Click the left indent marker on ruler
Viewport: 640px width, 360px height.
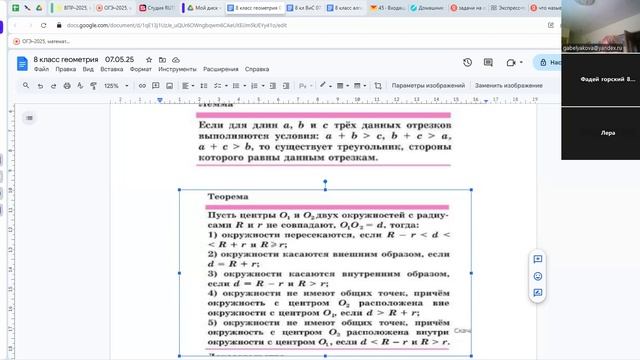click(160, 100)
